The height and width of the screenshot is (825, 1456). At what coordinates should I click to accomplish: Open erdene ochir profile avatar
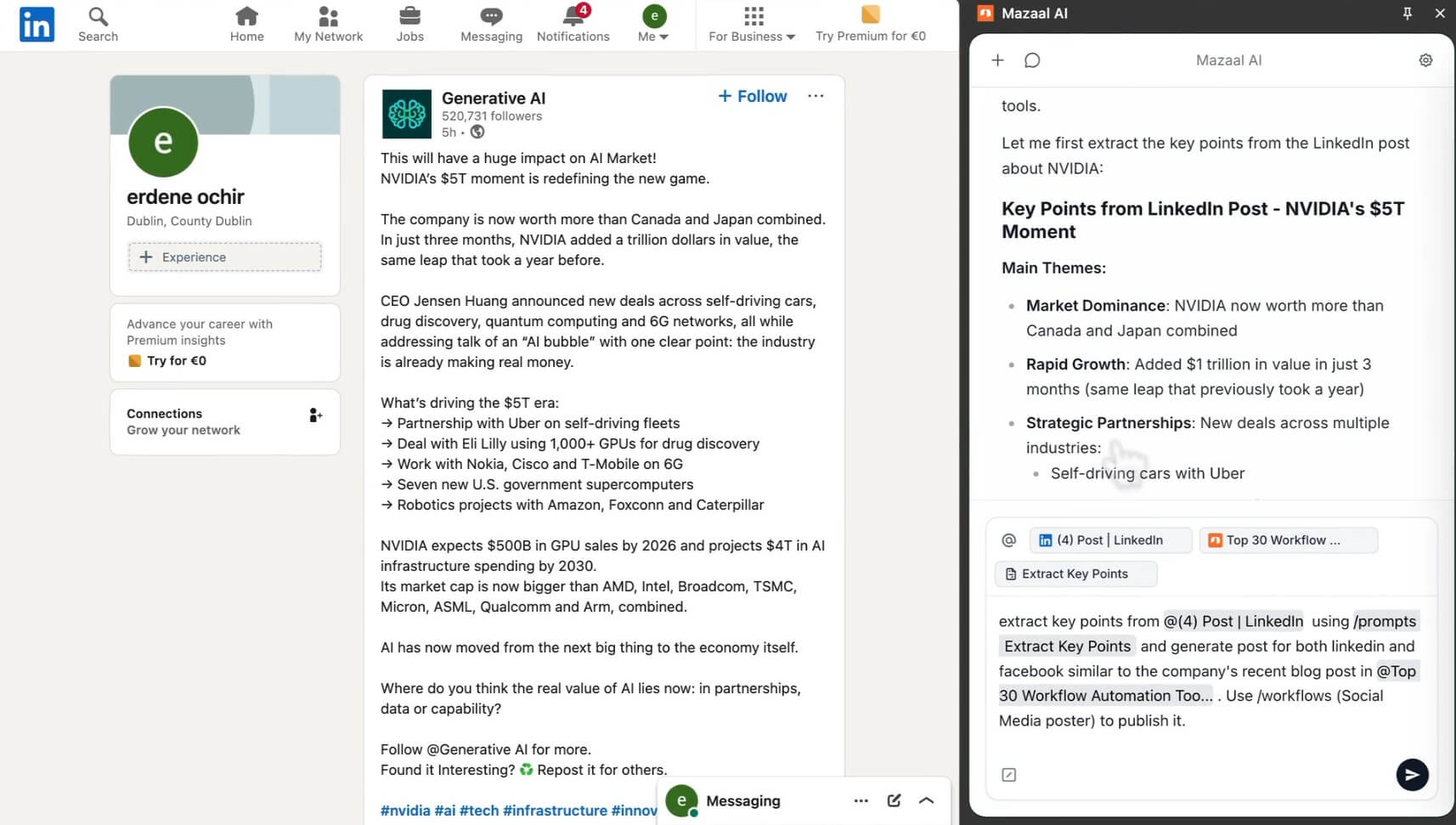[163, 142]
